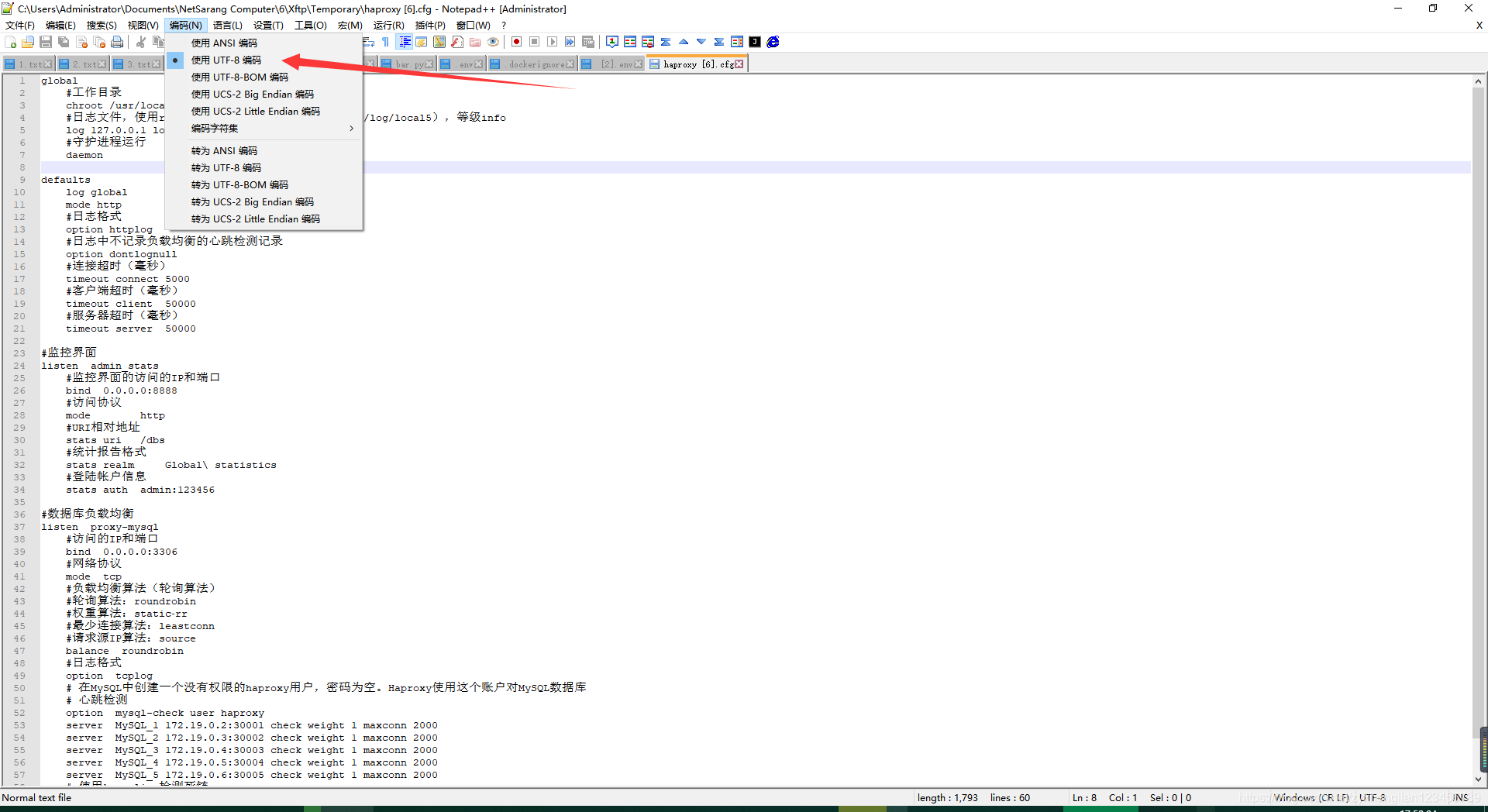
Task: Click the vertical scrollbar up arrow
Action: tap(1478, 81)
